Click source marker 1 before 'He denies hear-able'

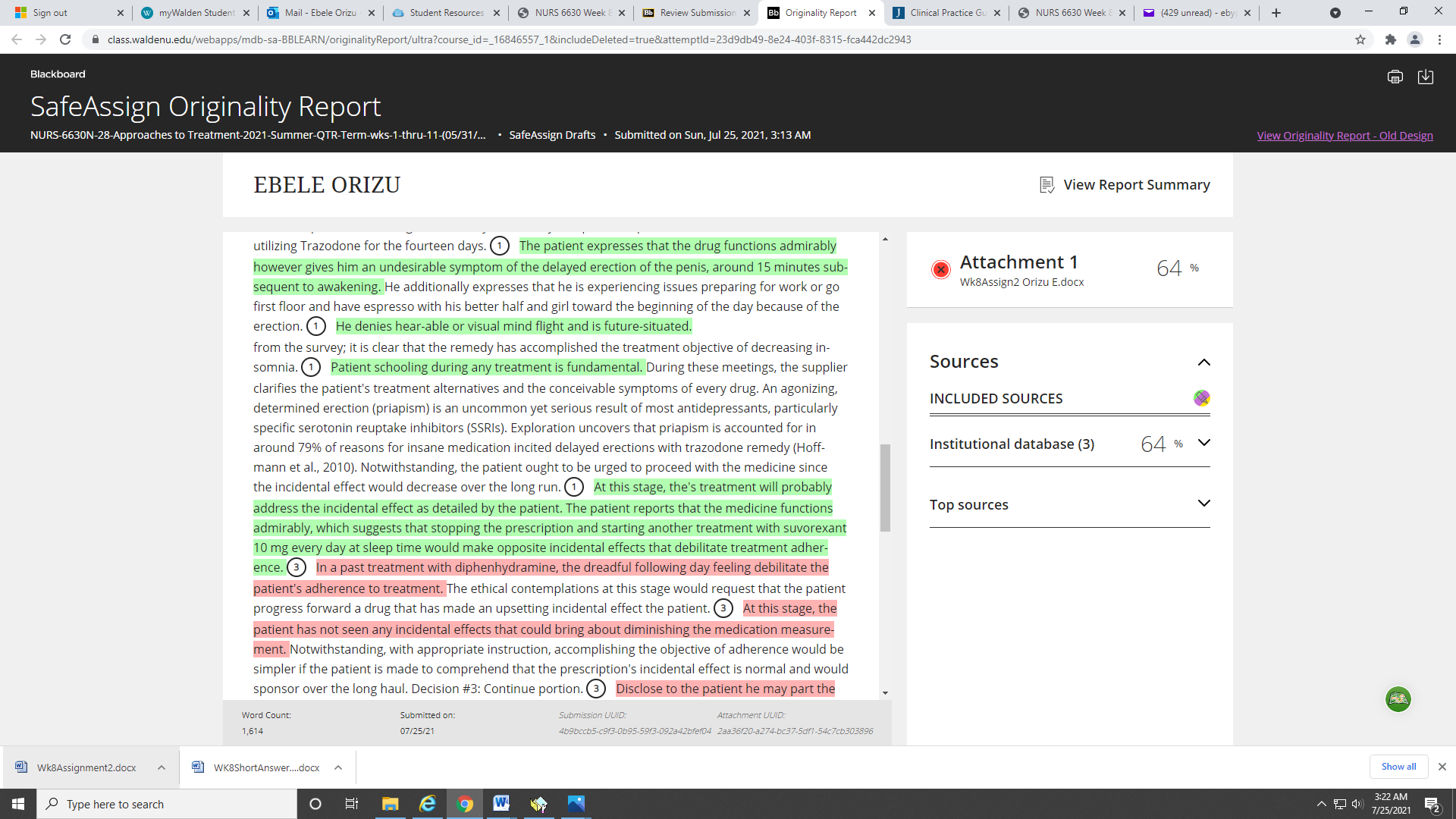tap(316, 326)
